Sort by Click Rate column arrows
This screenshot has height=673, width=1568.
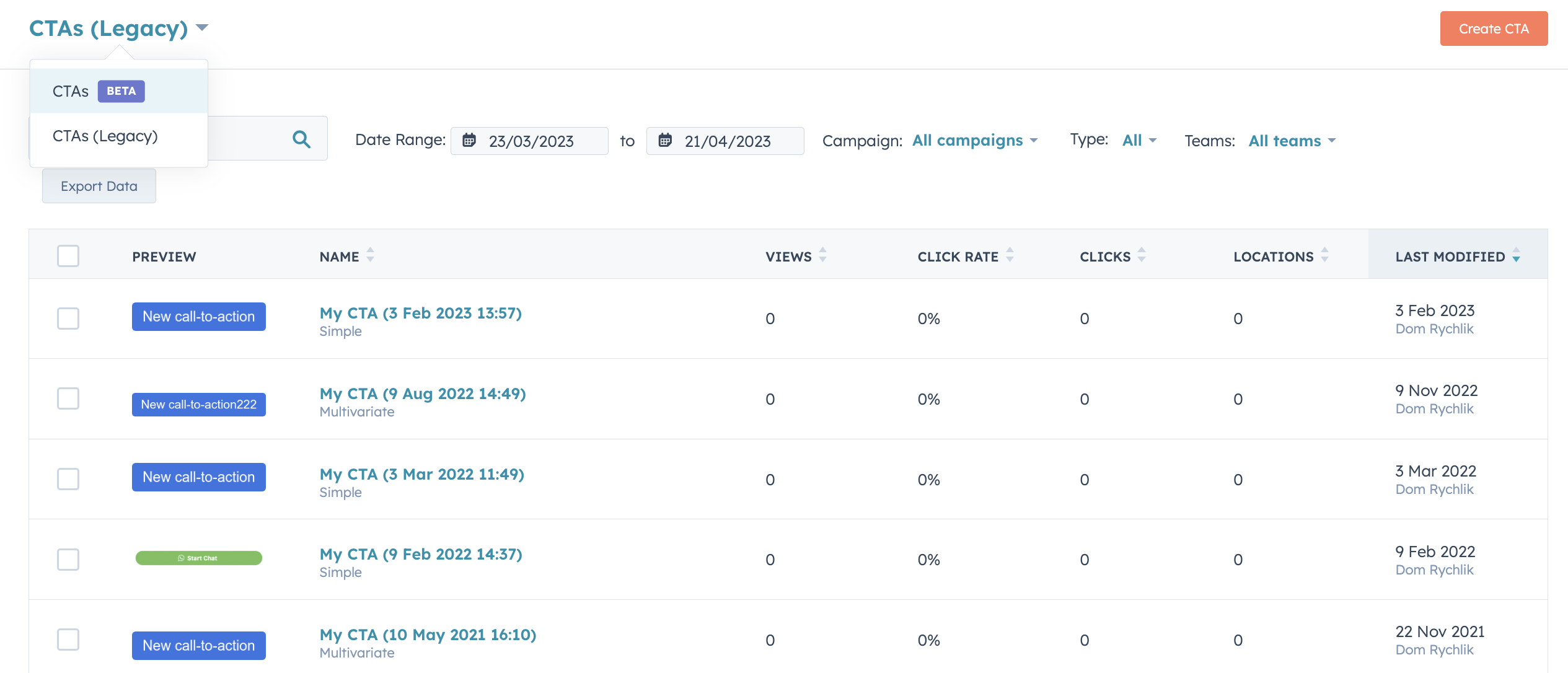[1010, 255]
